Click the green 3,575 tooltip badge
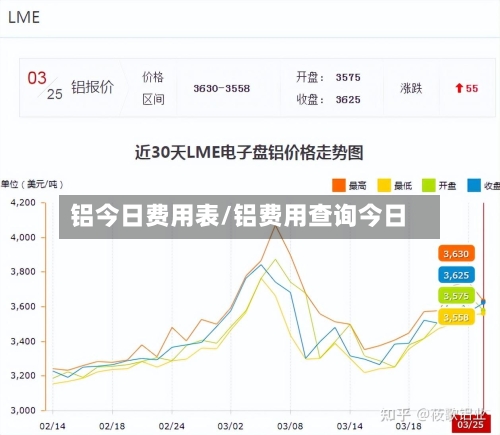This screenshot has height=435, width=500. 456,296
